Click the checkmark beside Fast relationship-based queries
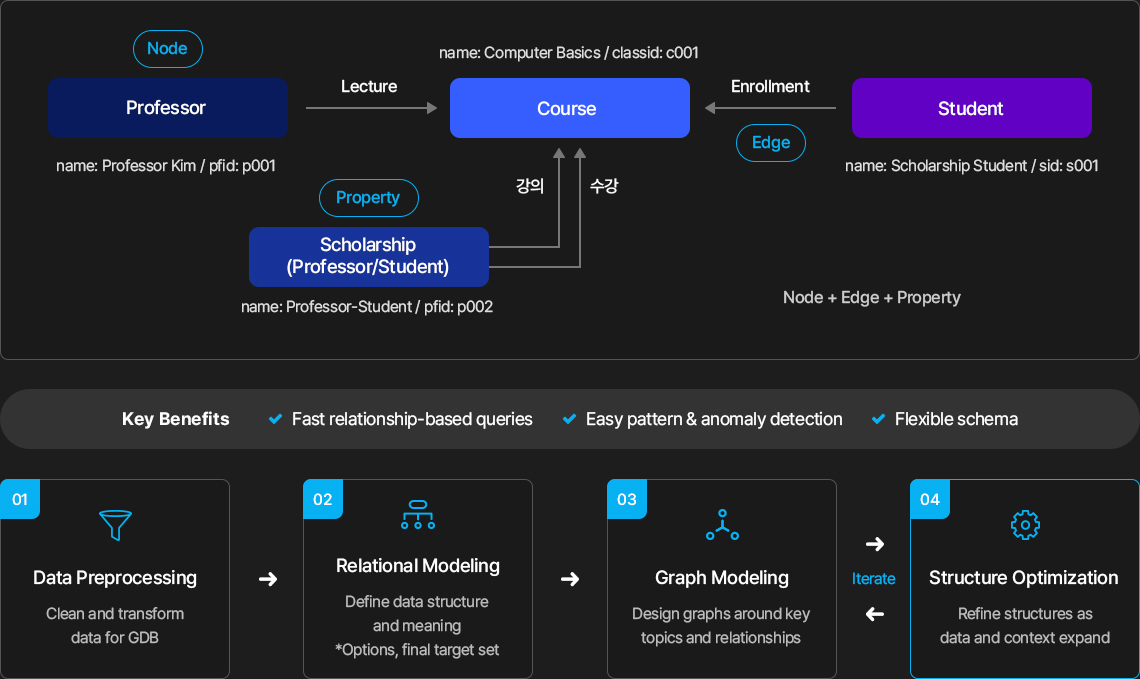The width and height of the screenshot is (1140, 679). coord(275,419)
